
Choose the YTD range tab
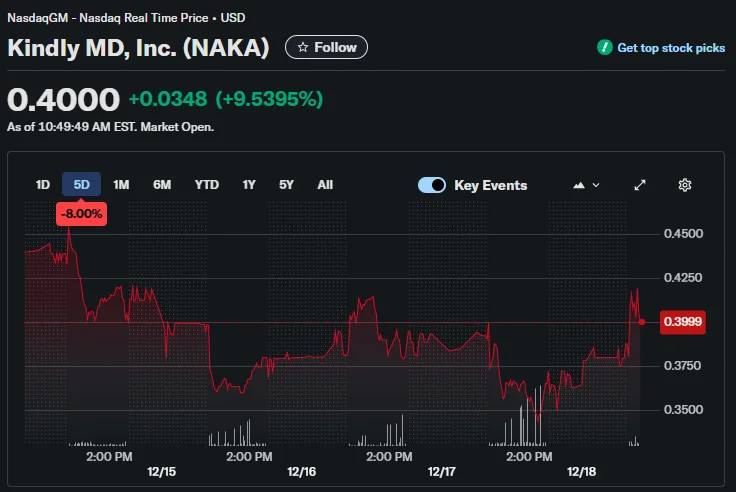coord(207,184)
